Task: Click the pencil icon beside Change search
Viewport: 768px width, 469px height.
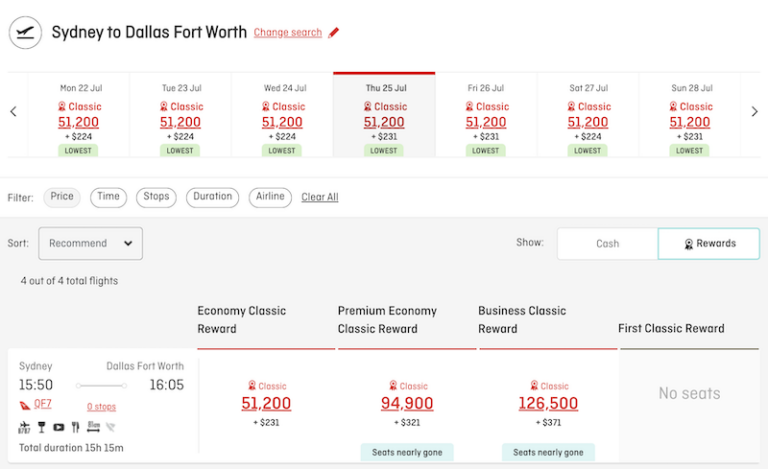Action: (x=334, y=33)
